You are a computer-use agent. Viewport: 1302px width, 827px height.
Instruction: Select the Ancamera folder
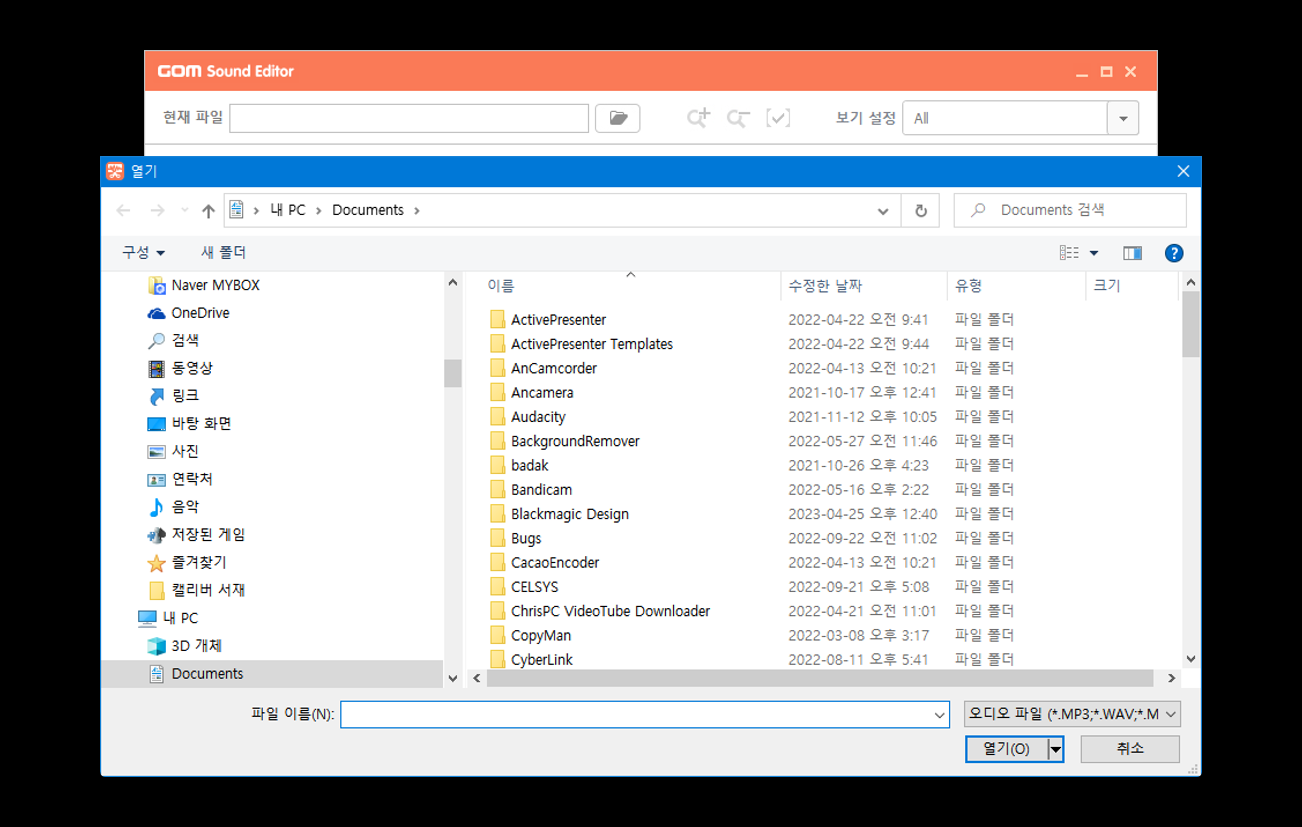point(542,393)
